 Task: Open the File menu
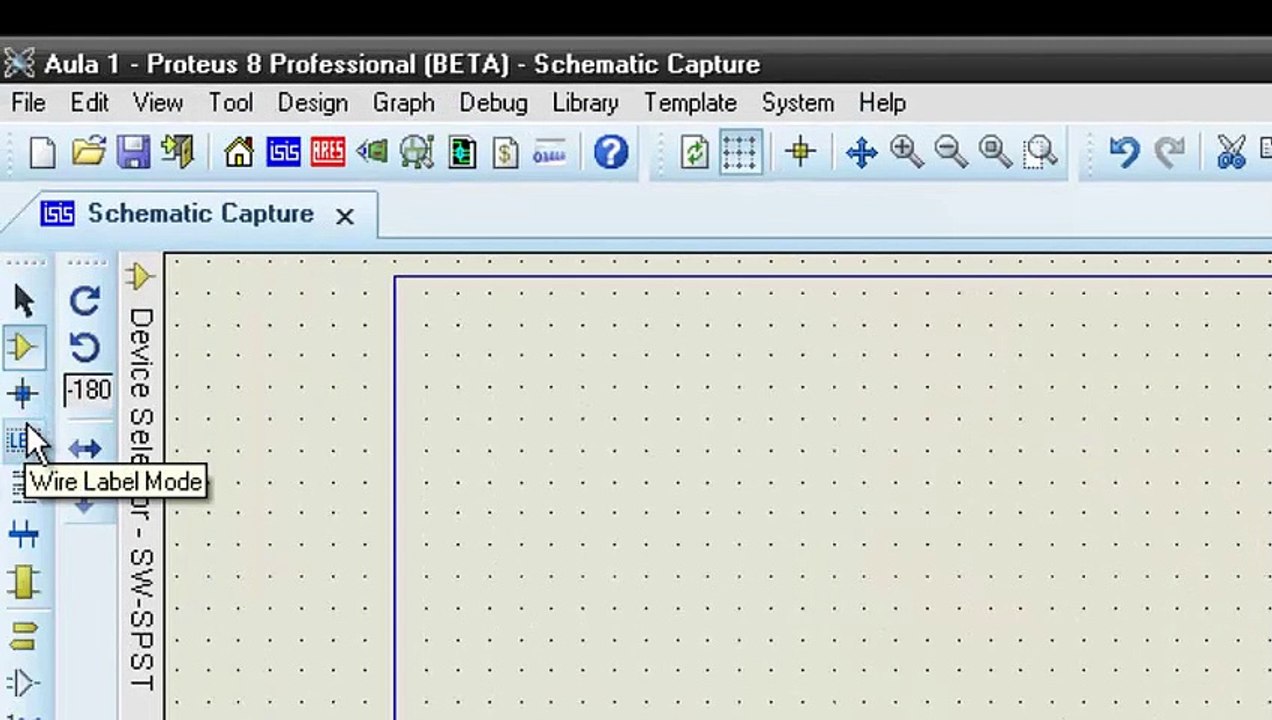coord(28,103)
